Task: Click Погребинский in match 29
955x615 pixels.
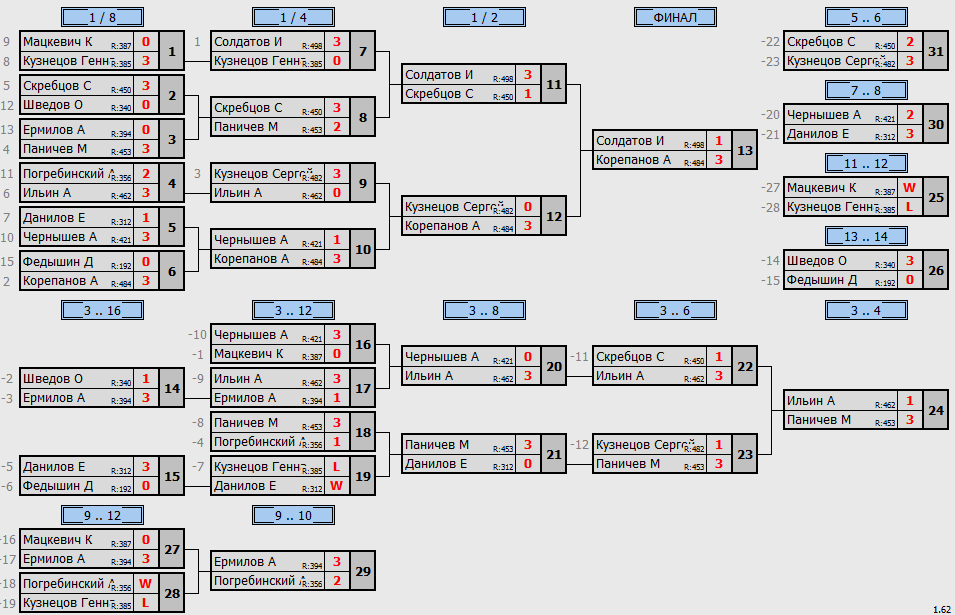Action: pyautogui.click(x=257, y=580)
